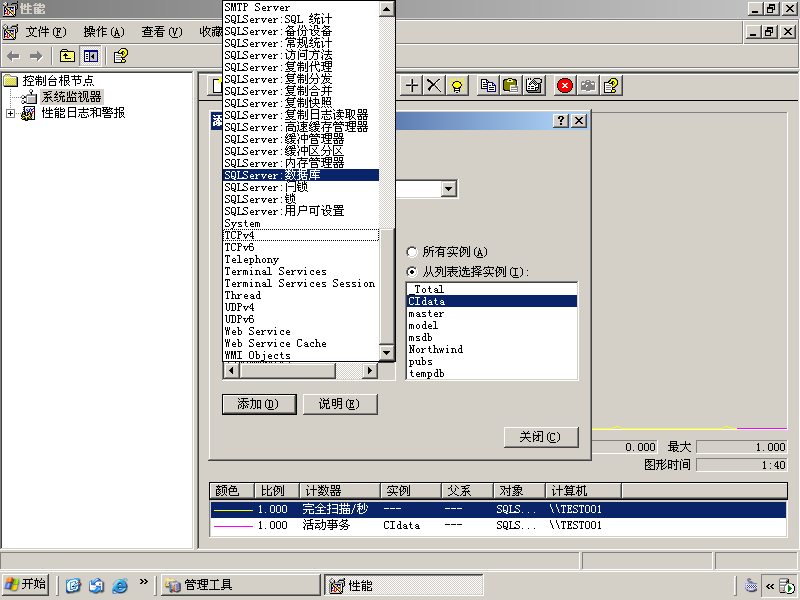The height and width of the screenshot is (600, 800).
Task: Click the Paste counter list icon
Action: point(510,85)
